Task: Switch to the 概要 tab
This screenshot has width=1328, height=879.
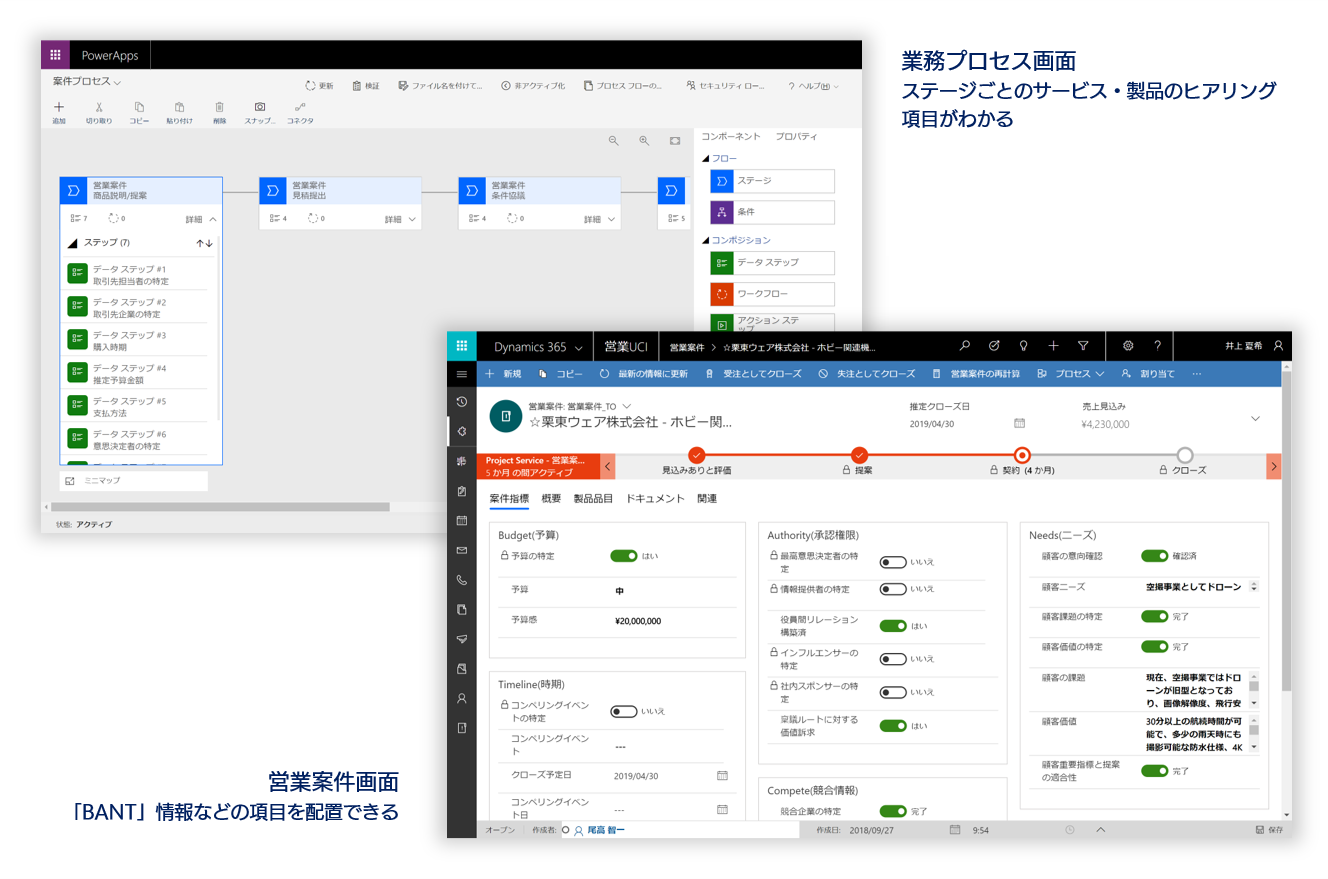Action: (551, 498)
